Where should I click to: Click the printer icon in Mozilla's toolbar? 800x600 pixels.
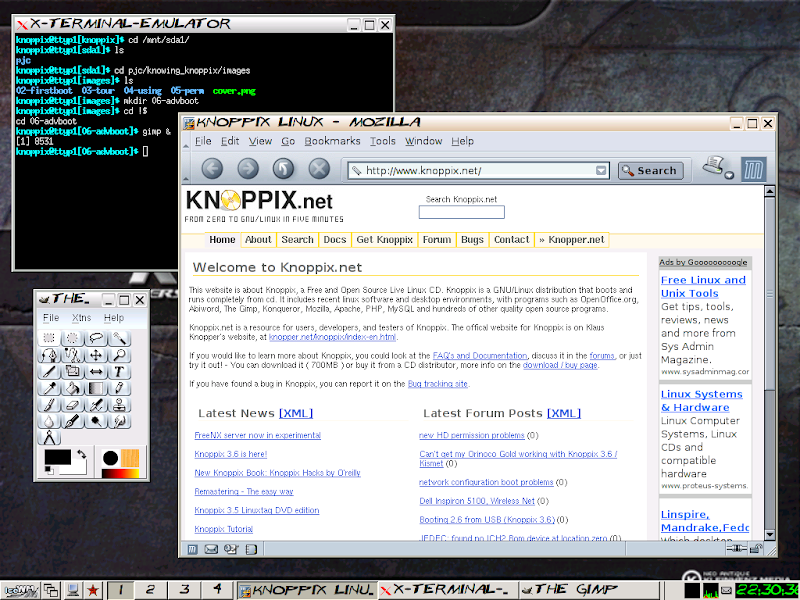[x=712, y=169]
